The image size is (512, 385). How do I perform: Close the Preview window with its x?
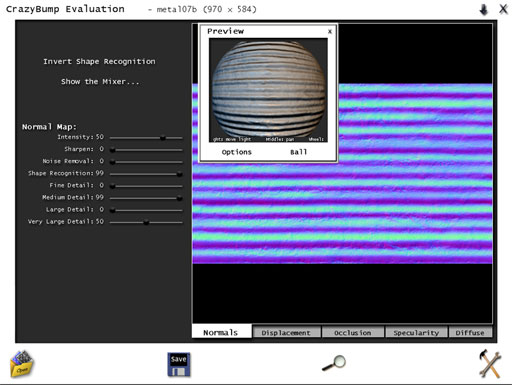330,31
